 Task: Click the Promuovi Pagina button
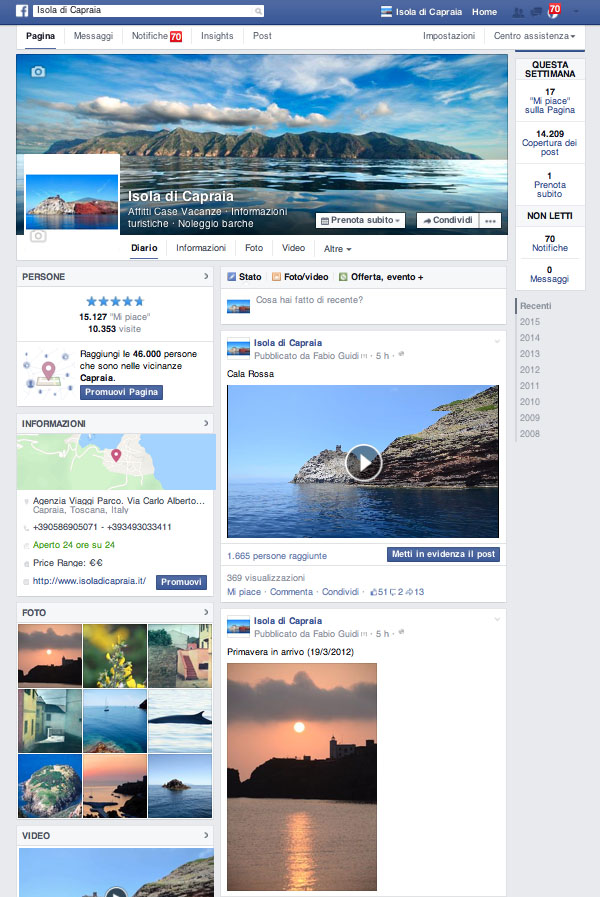point(121,392)
